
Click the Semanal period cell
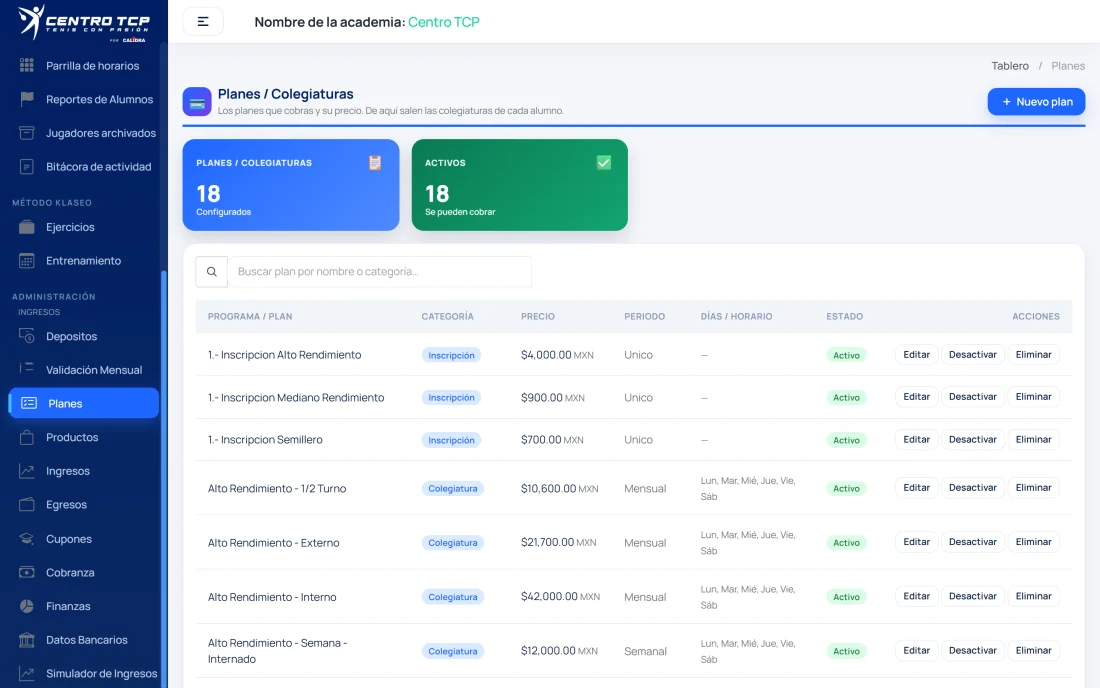[x=645, y=651]
